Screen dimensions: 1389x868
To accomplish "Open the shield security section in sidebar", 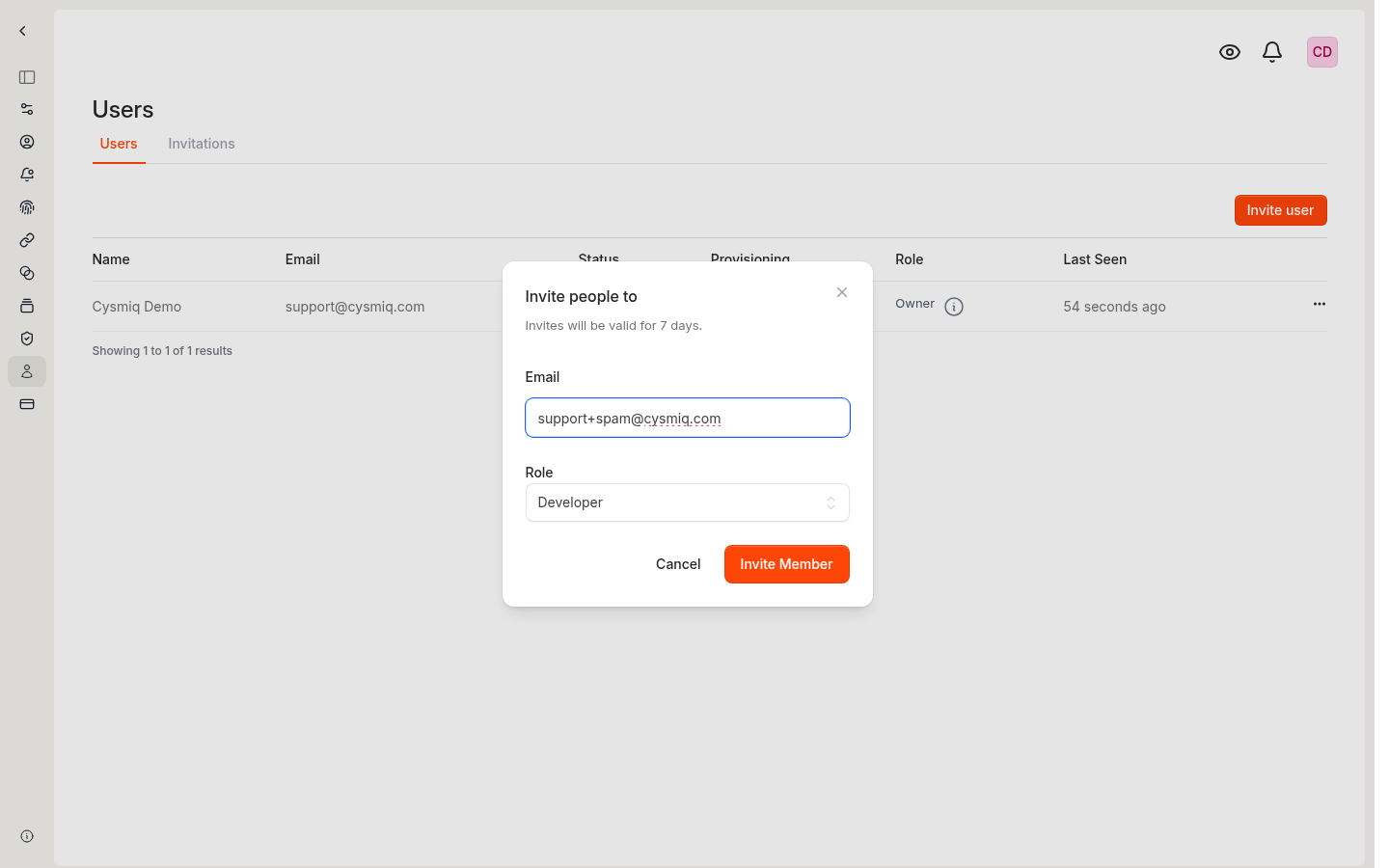I will 26,338.
